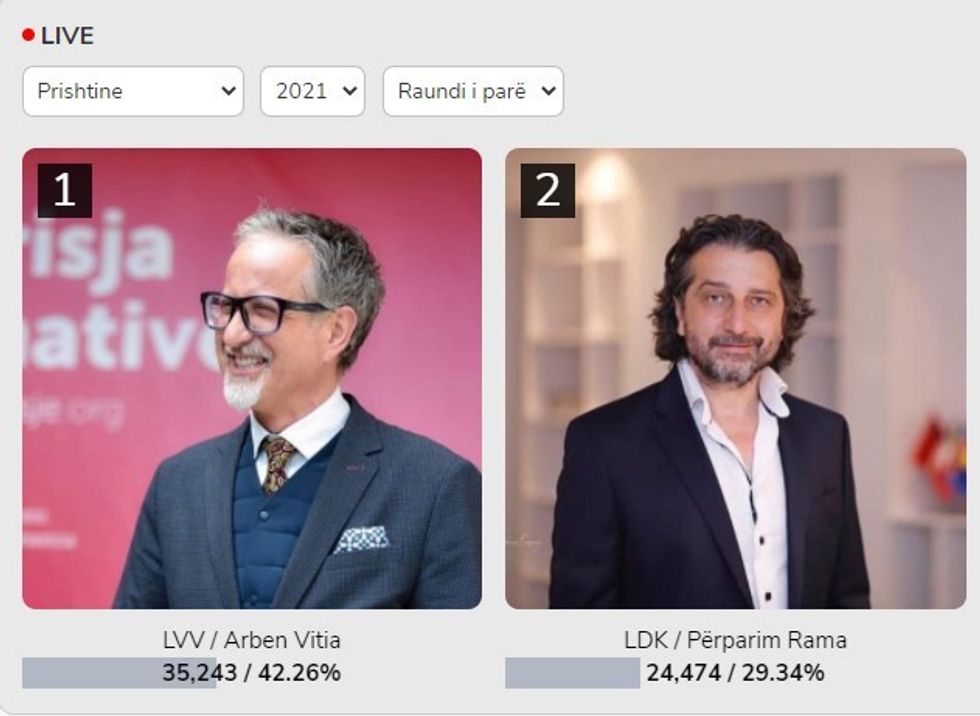Click the LIVE label text
The height and width of the screenshot is (716, 980).
pyautogui.click(x=68, y=36)
